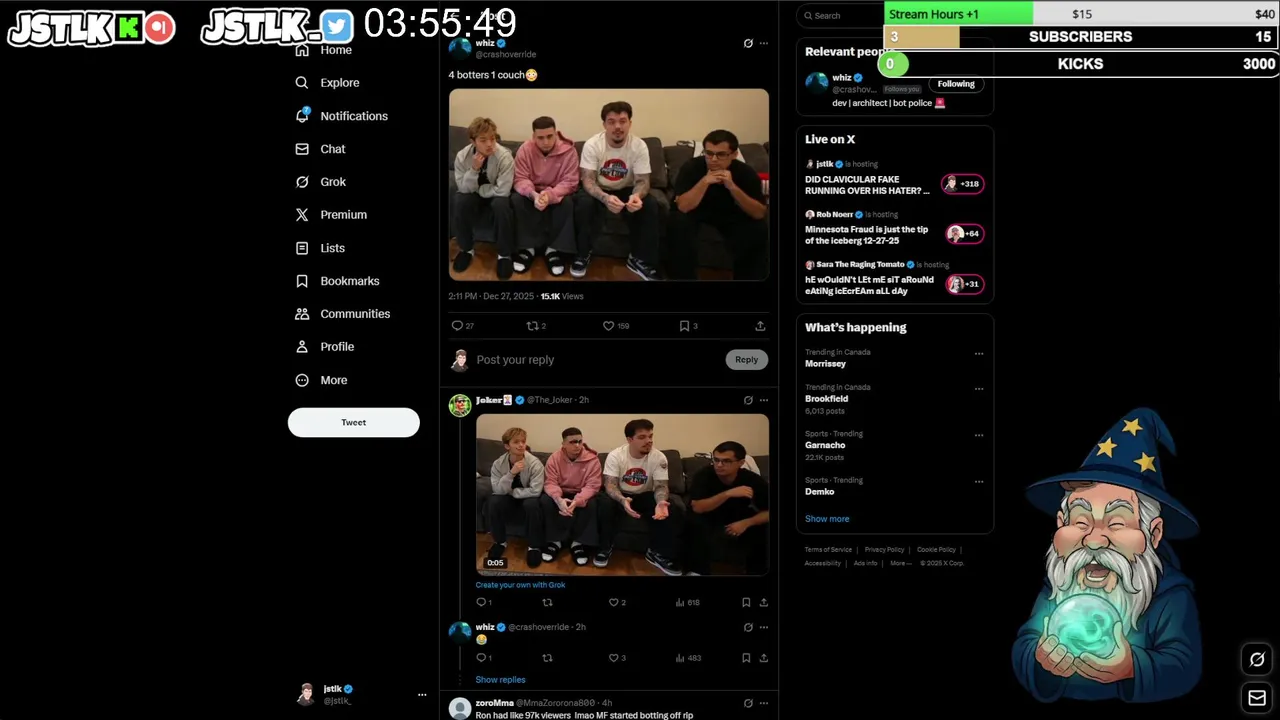Open Bookmarks in the sidebar
The width and height of the screenshot is (1280, 720).
(337, 281)
